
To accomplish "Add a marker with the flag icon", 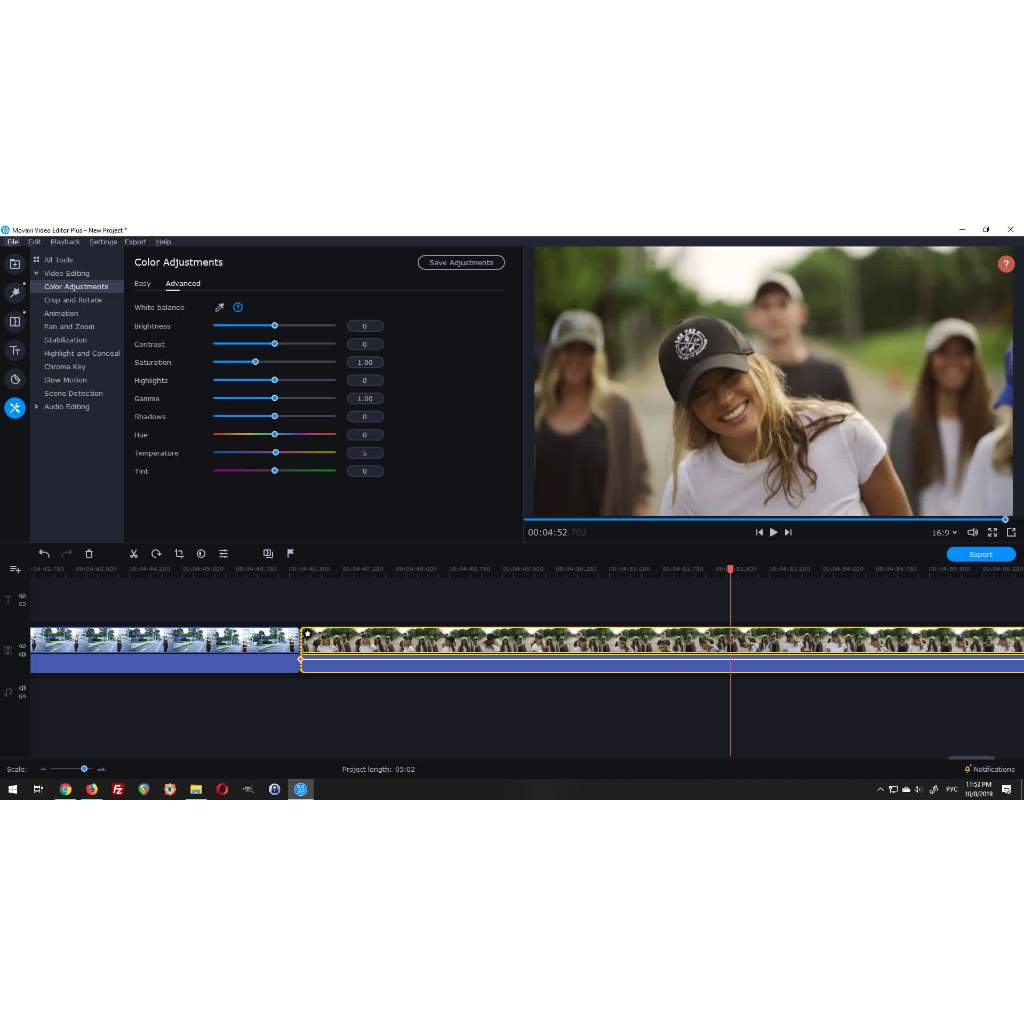I will point(290,553).
